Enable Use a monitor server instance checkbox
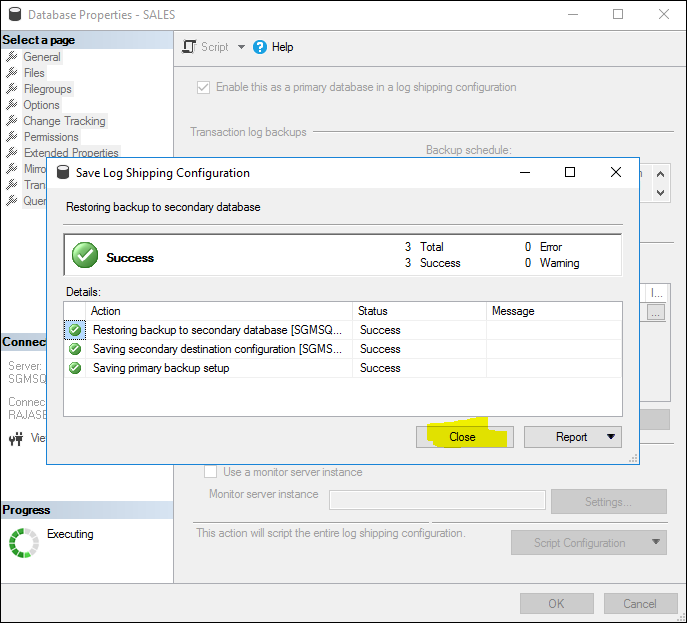Screen dimensions: 687x623 tap(210, 472)
